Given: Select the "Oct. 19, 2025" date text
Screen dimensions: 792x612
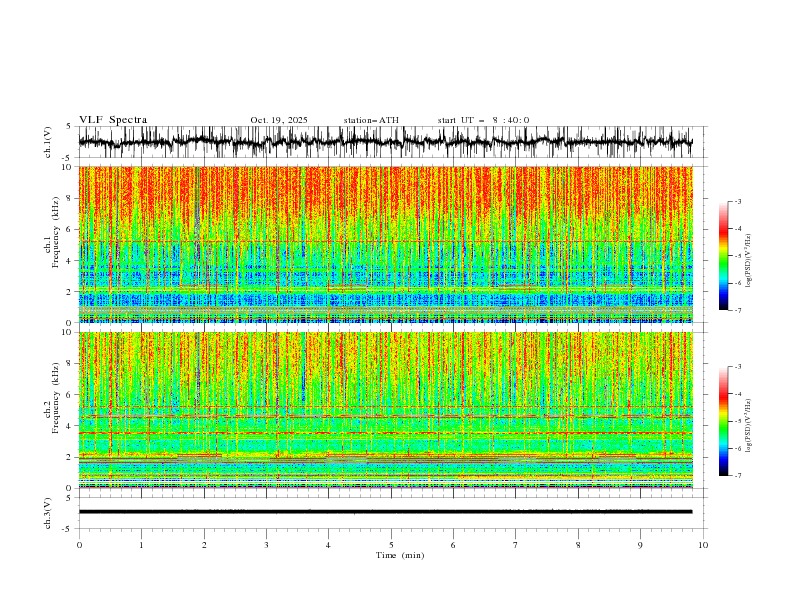Looking at the screenshot, I should click(x=279, y=120).
